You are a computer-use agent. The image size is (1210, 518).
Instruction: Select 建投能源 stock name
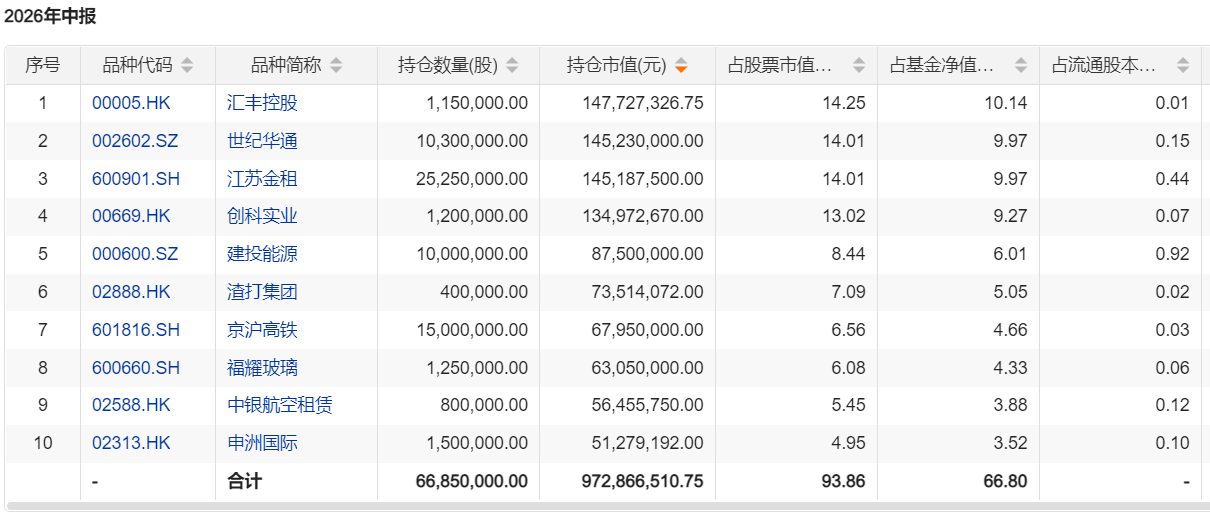pos(262,254)
